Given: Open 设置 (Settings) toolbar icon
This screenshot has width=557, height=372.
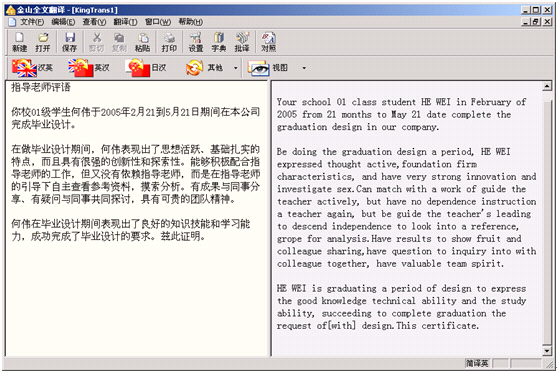Looking at the screenshot, I should (196, 42).
